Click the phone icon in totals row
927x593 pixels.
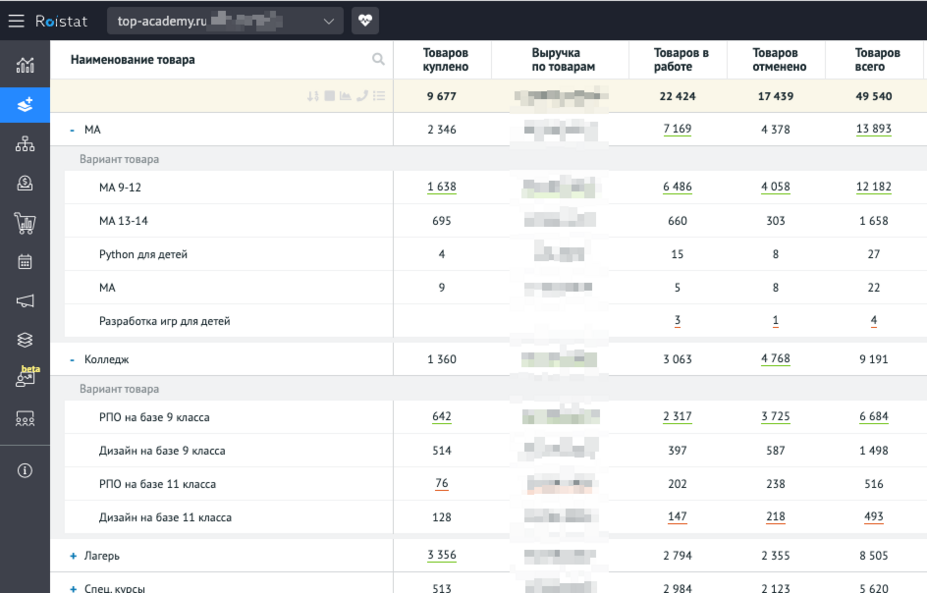click(x=362, y=96)
